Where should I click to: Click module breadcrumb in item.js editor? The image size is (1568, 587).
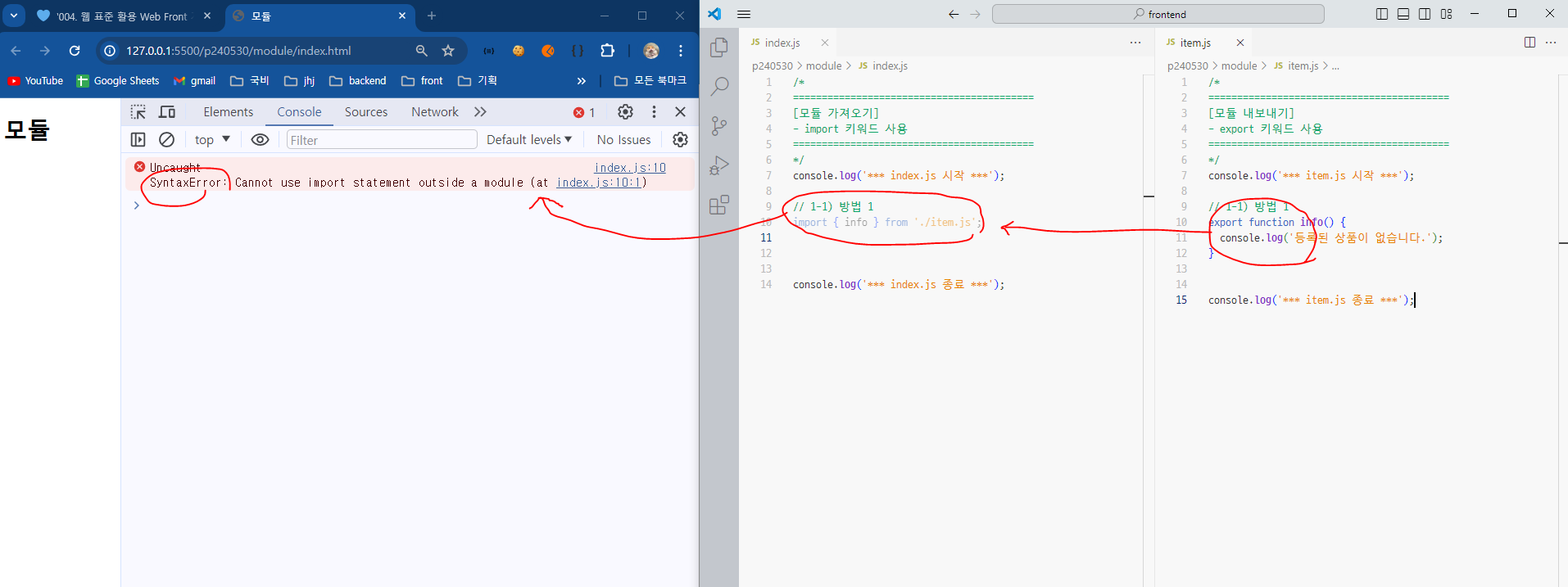(1239, 65)
